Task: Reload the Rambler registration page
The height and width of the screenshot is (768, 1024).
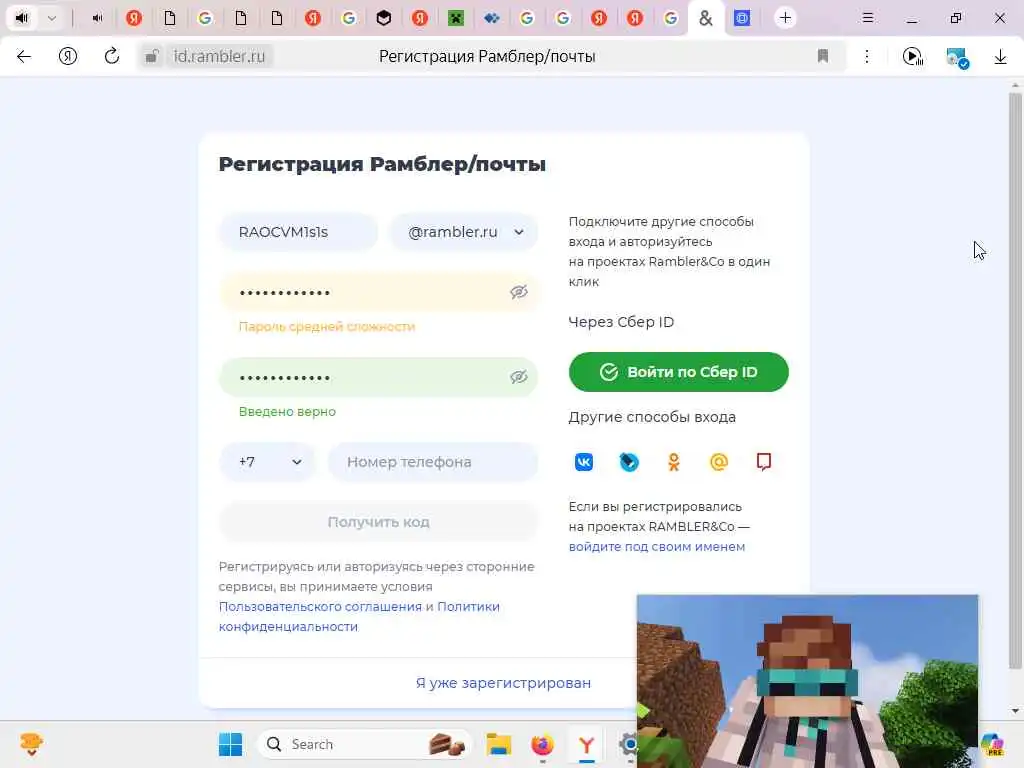Action: tap(112, 56)
